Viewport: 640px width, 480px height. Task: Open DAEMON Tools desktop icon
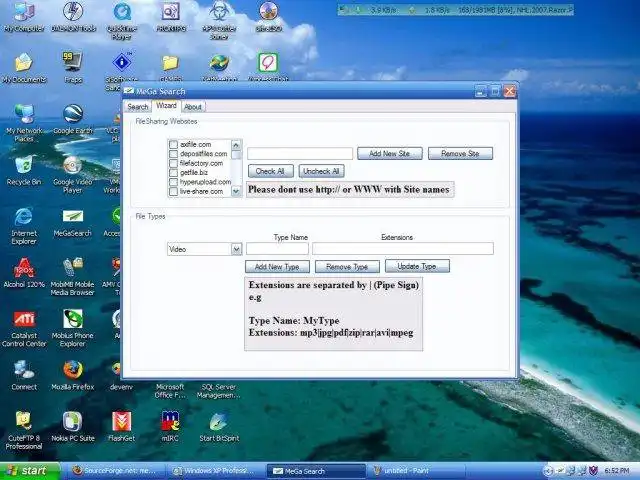73,17
